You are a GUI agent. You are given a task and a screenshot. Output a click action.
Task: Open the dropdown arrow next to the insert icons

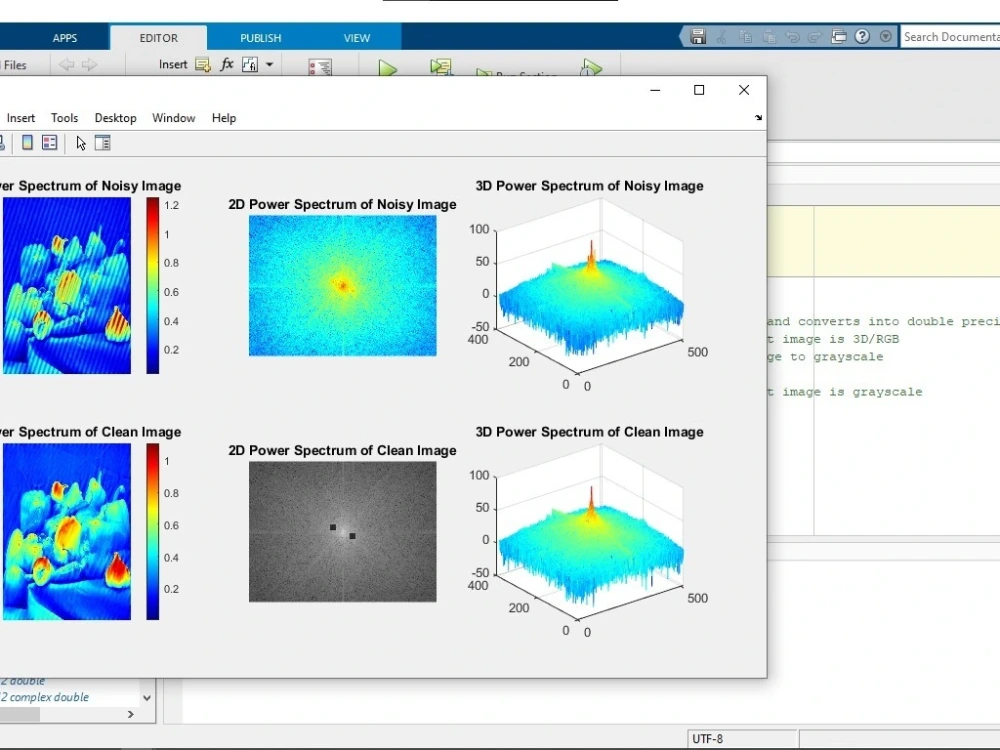tap(268, 63)
